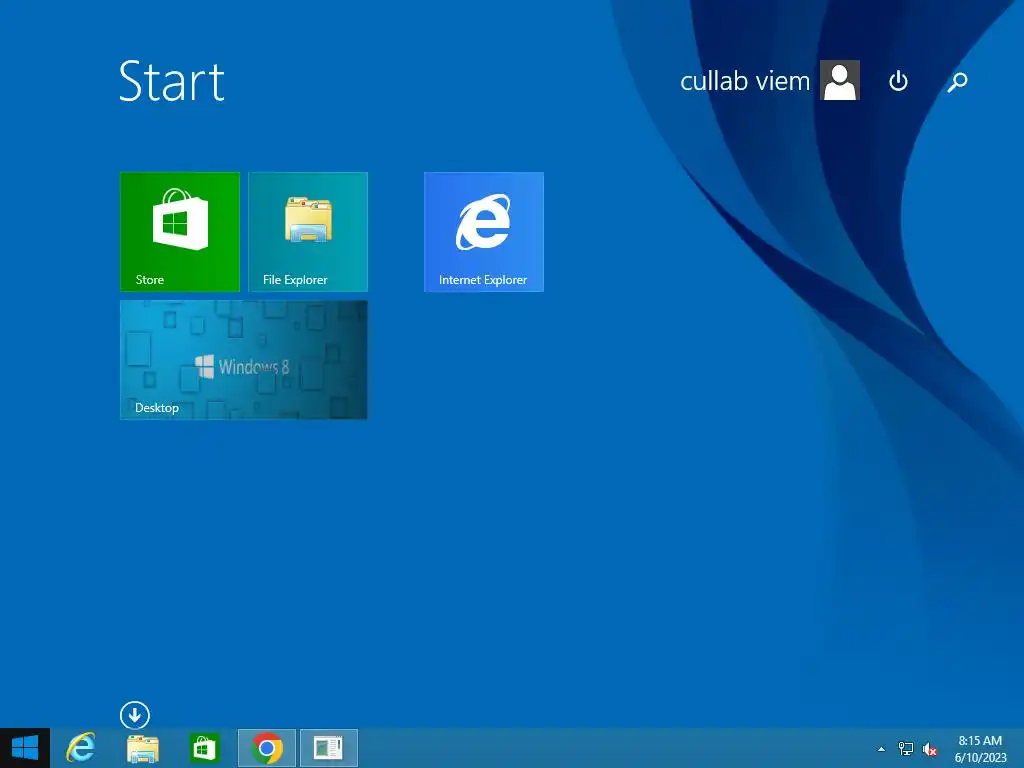1024x768 pixels.
Task: Open the cullab viem account name
Action: pyautogui.click(x=744, y=81)
